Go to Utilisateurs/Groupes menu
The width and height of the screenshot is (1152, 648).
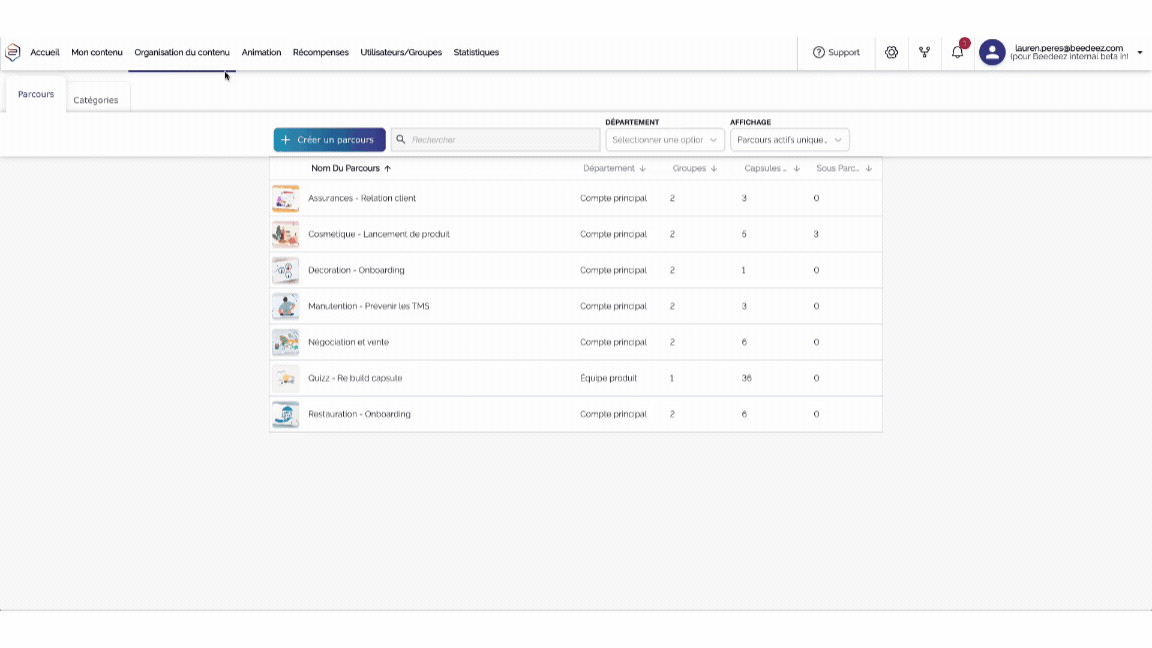(401, 52)
